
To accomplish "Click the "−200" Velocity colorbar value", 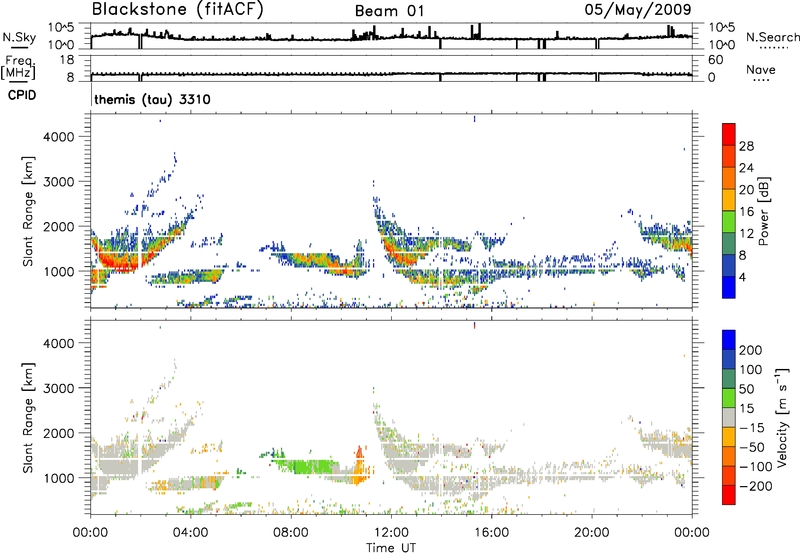I will point(755,486).
